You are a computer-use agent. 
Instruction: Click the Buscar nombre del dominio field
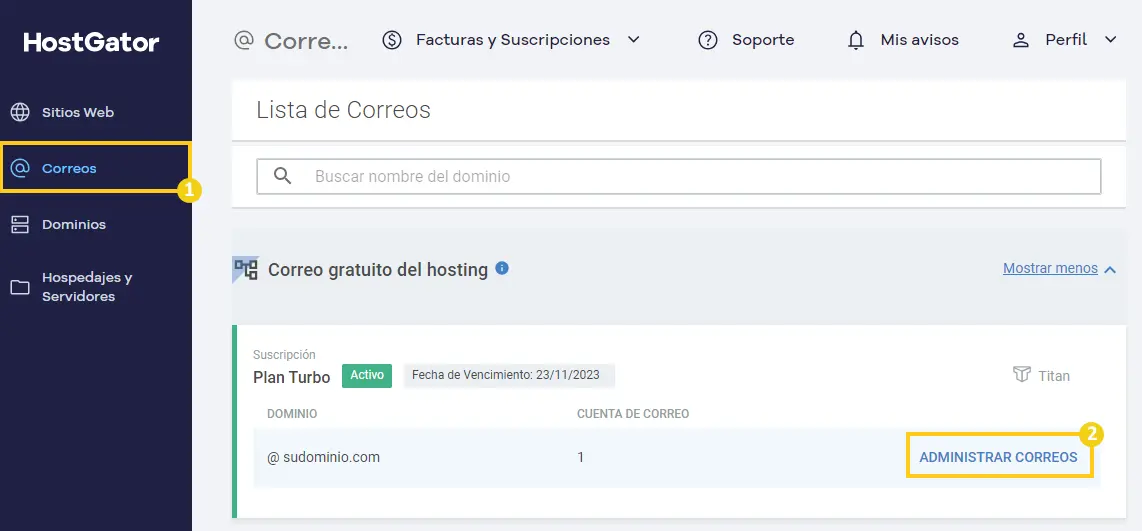tap(679, 176)
